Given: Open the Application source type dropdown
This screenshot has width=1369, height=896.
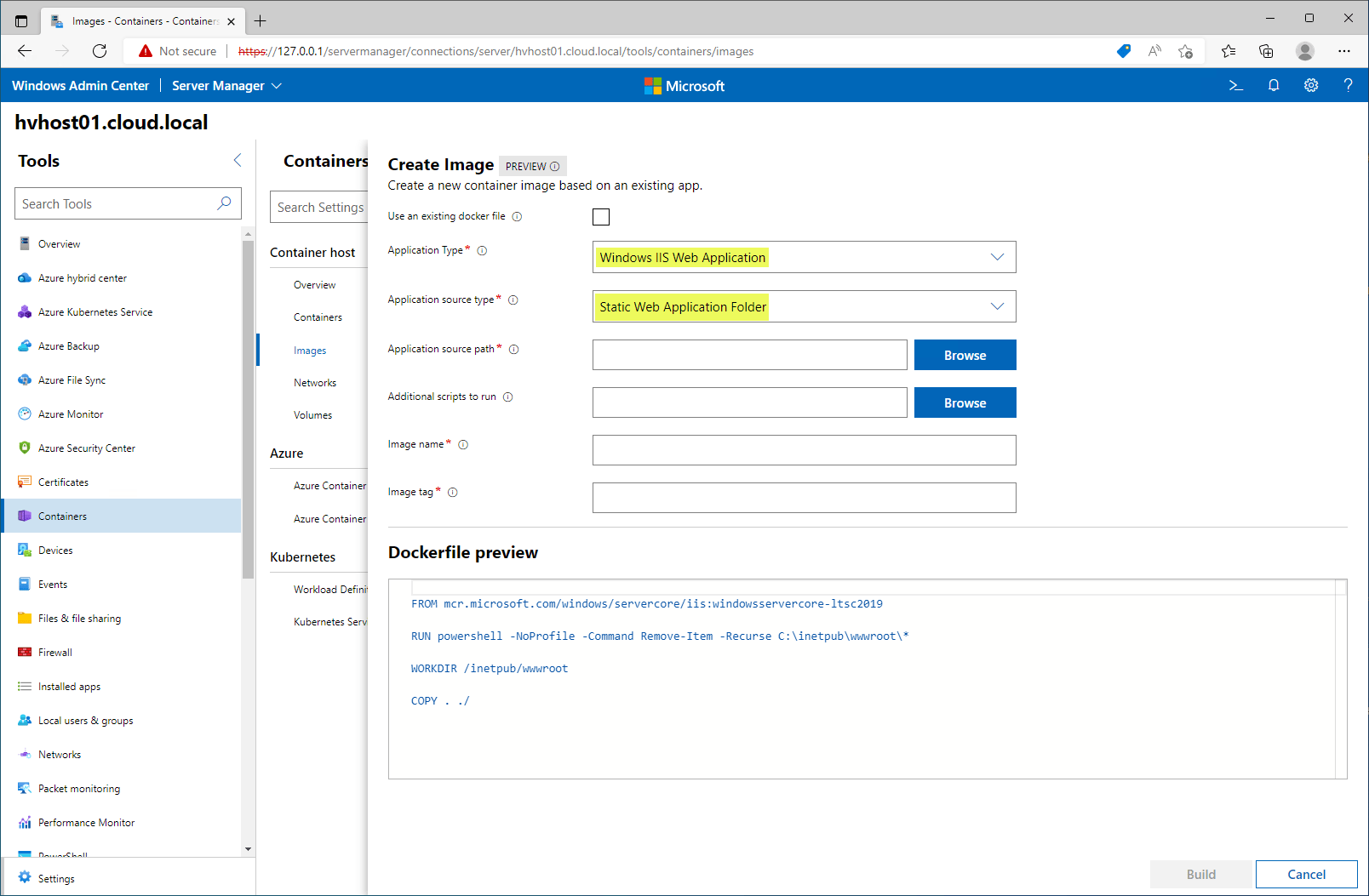Looking at the screenshot, I should click(x=805, y=306).
